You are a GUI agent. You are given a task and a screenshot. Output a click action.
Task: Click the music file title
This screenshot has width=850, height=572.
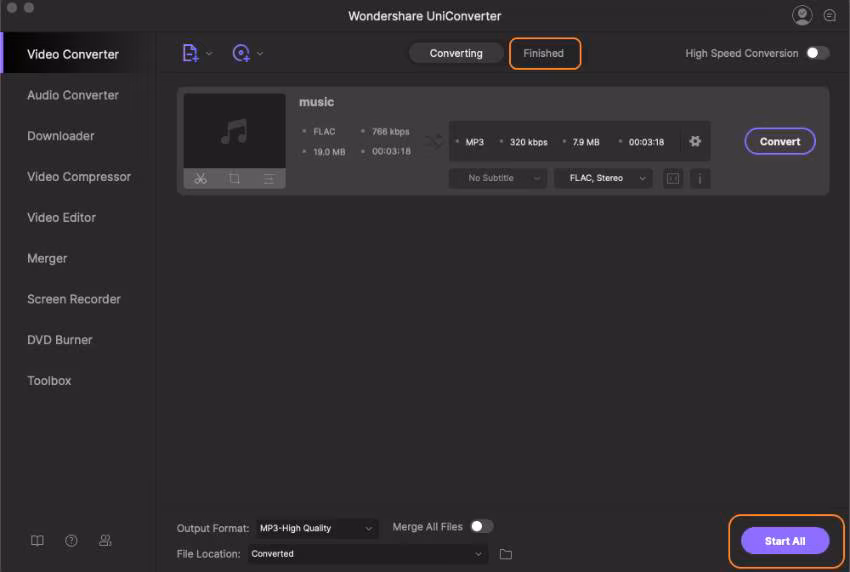pyautogui.click(x=317, y=102)
